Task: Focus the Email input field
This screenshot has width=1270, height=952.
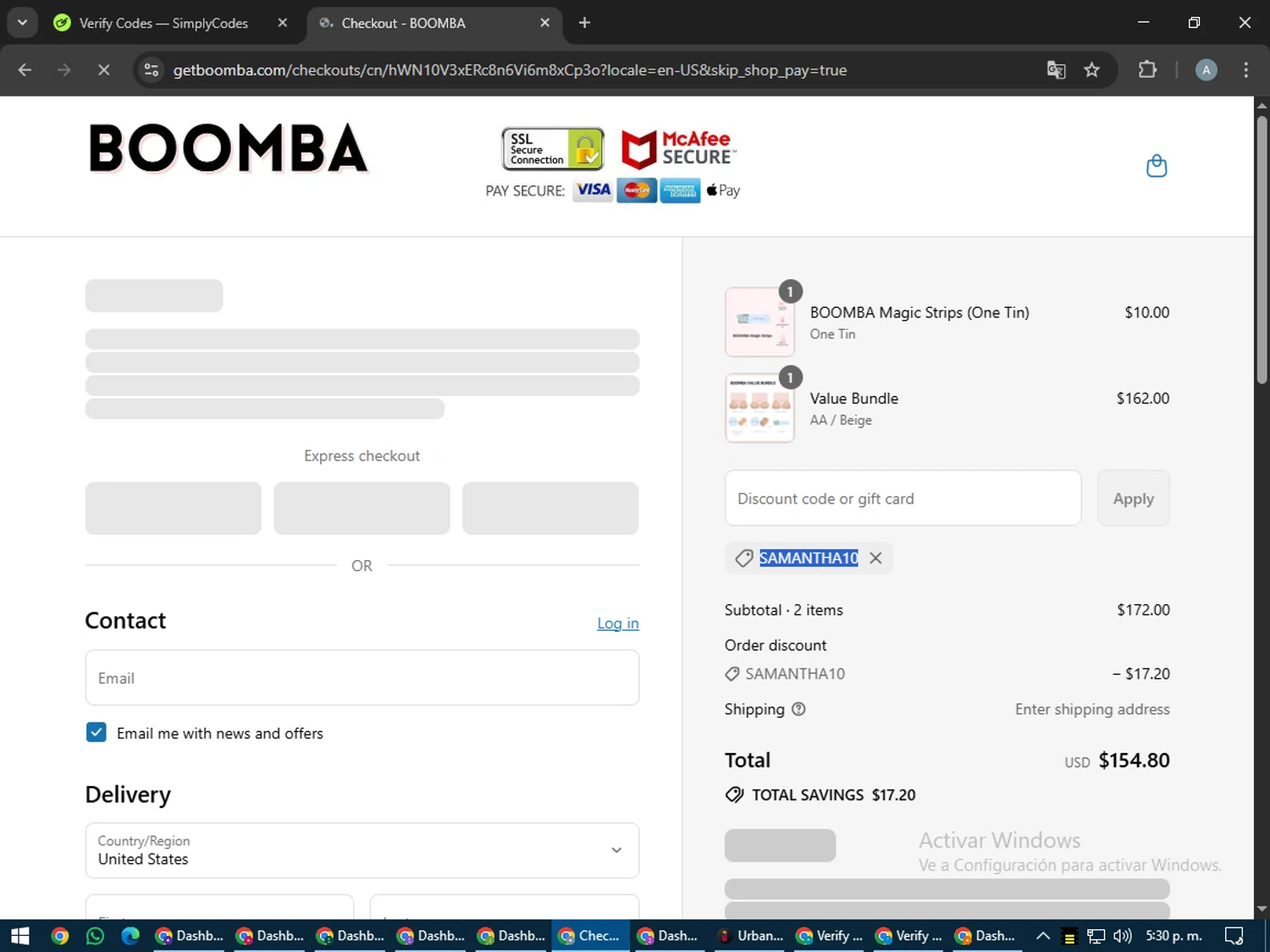Action: 362,678
